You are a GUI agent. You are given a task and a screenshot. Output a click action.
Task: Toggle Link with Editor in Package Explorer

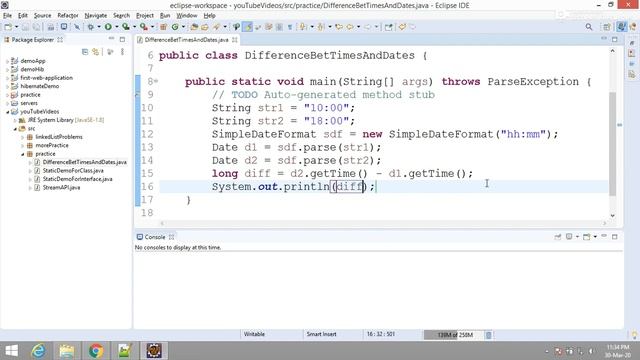(x=96, y=52)
